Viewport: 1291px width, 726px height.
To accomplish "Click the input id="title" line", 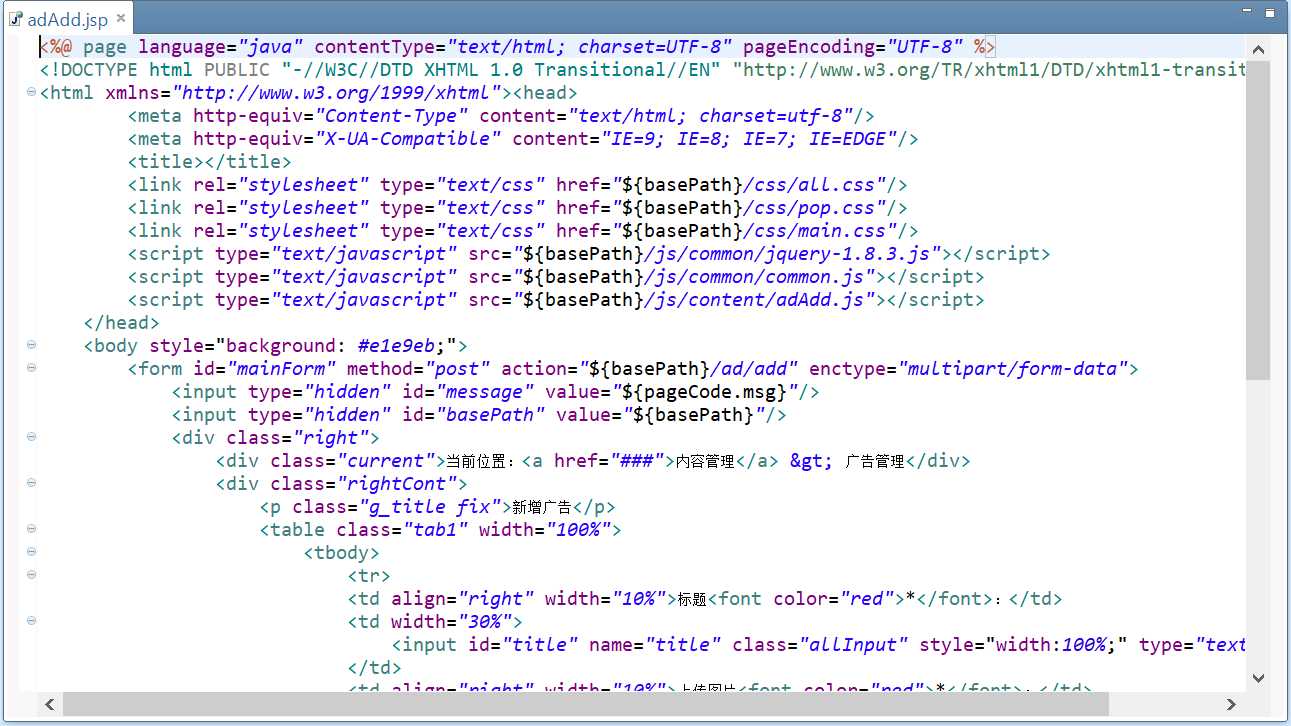I will click(819, 645).
